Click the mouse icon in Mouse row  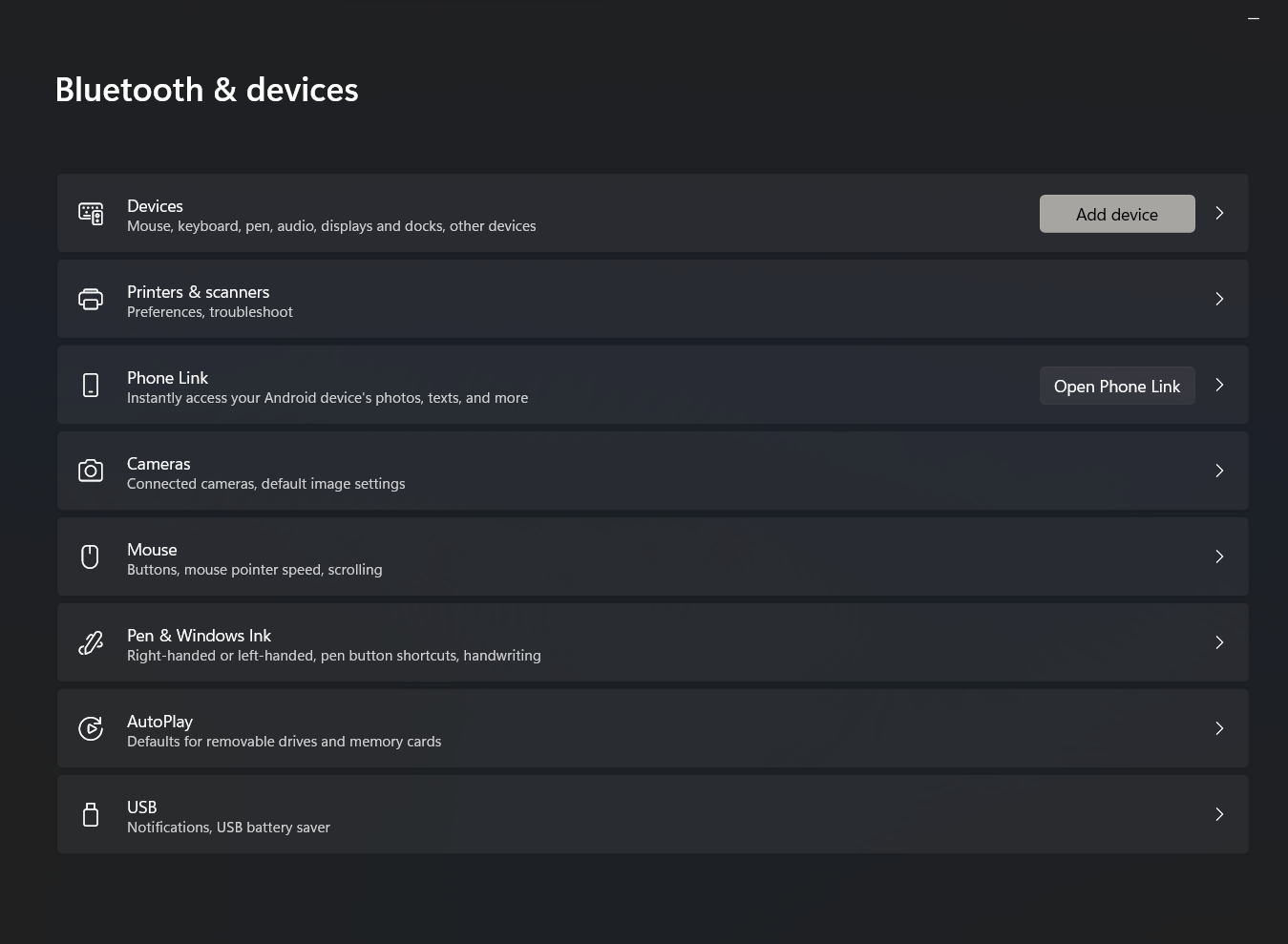[x=91, y=556]
